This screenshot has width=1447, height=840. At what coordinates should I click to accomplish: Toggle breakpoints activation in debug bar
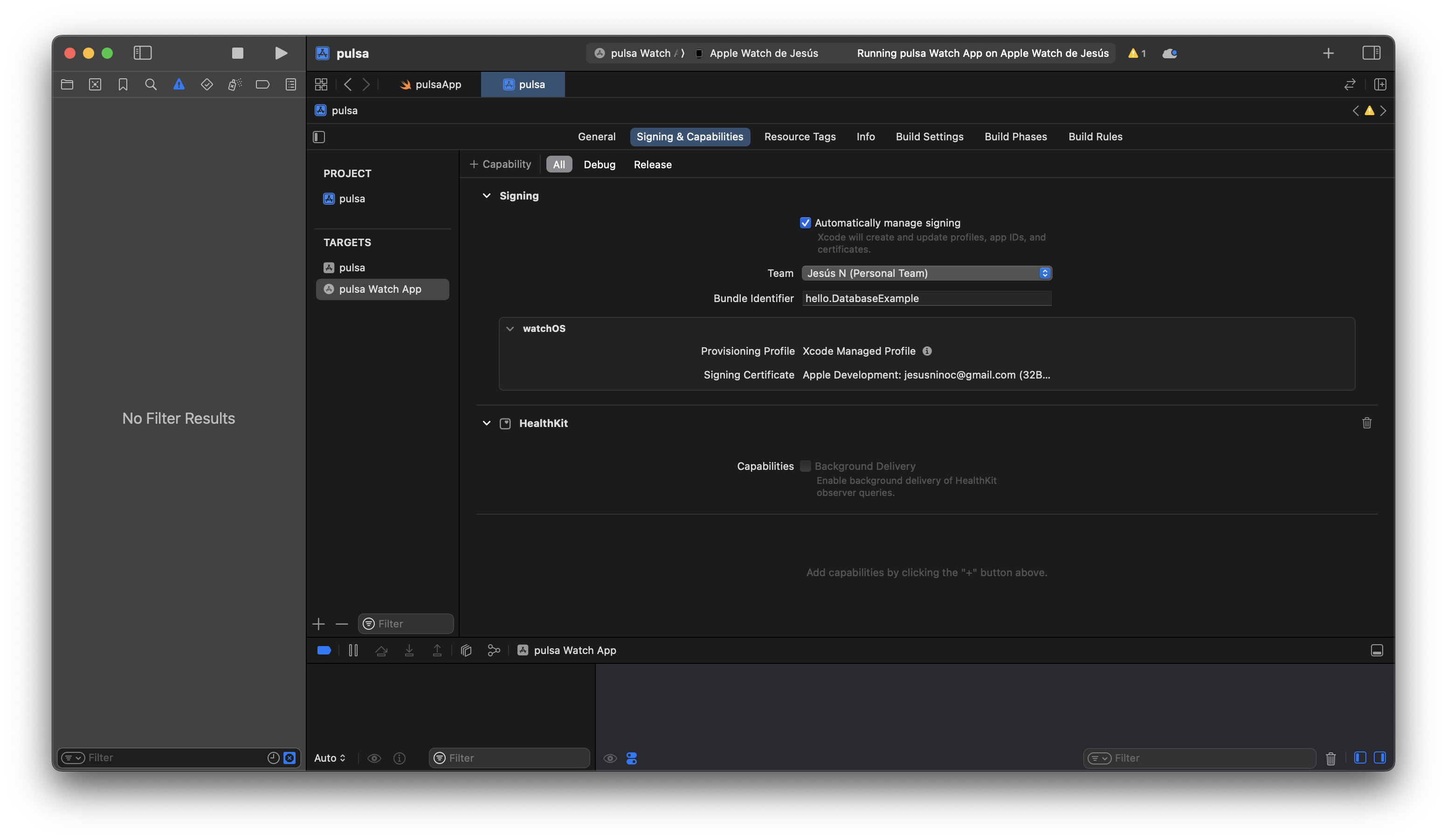click(324, 650)
